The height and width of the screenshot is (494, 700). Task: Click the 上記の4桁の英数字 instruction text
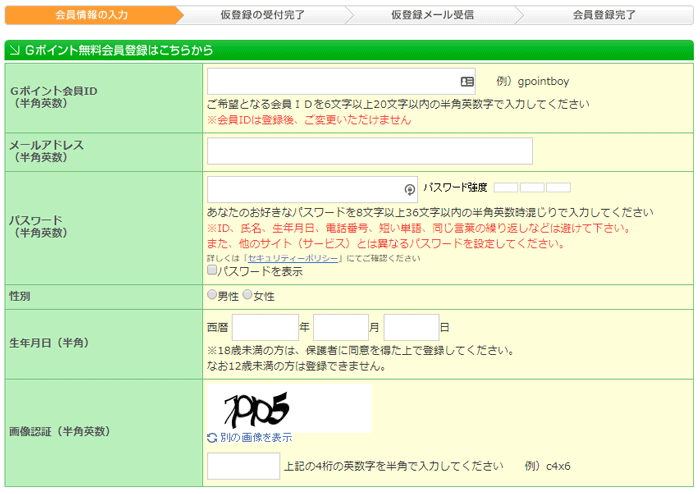pos(394,466)
